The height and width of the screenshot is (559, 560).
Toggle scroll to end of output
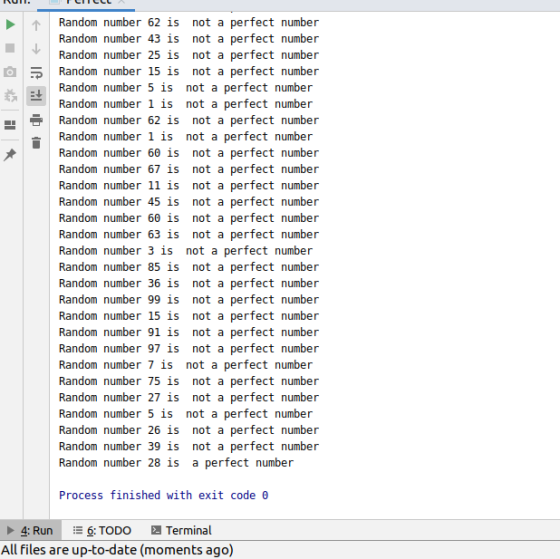click(36, 96)
